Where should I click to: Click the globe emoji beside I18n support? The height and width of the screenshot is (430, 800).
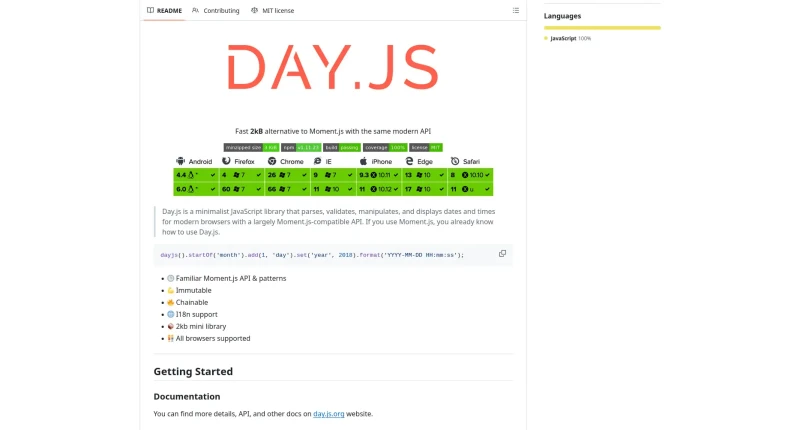click(170, 314)
